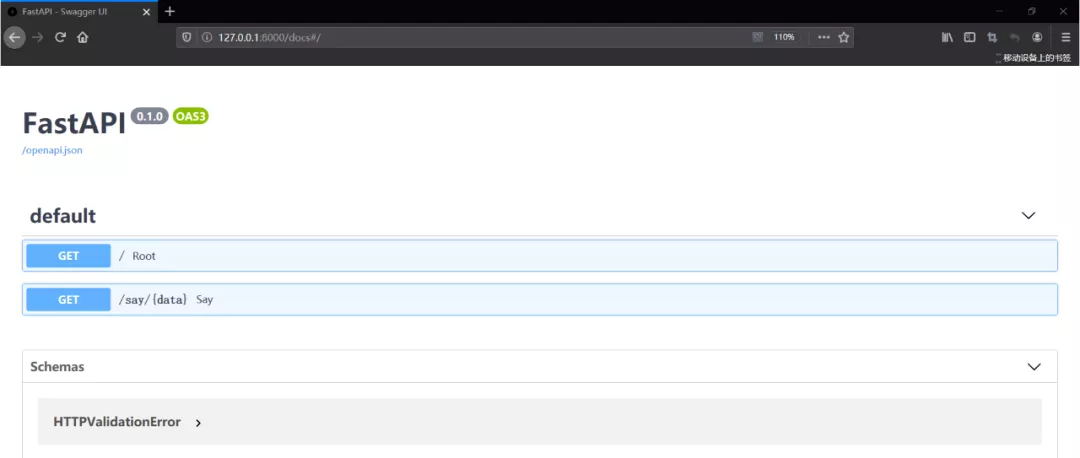Image resolution: width=1080 pixels, height=458 pixels.
Task: Open the browser home page icon
Action: tap(83, 37)
